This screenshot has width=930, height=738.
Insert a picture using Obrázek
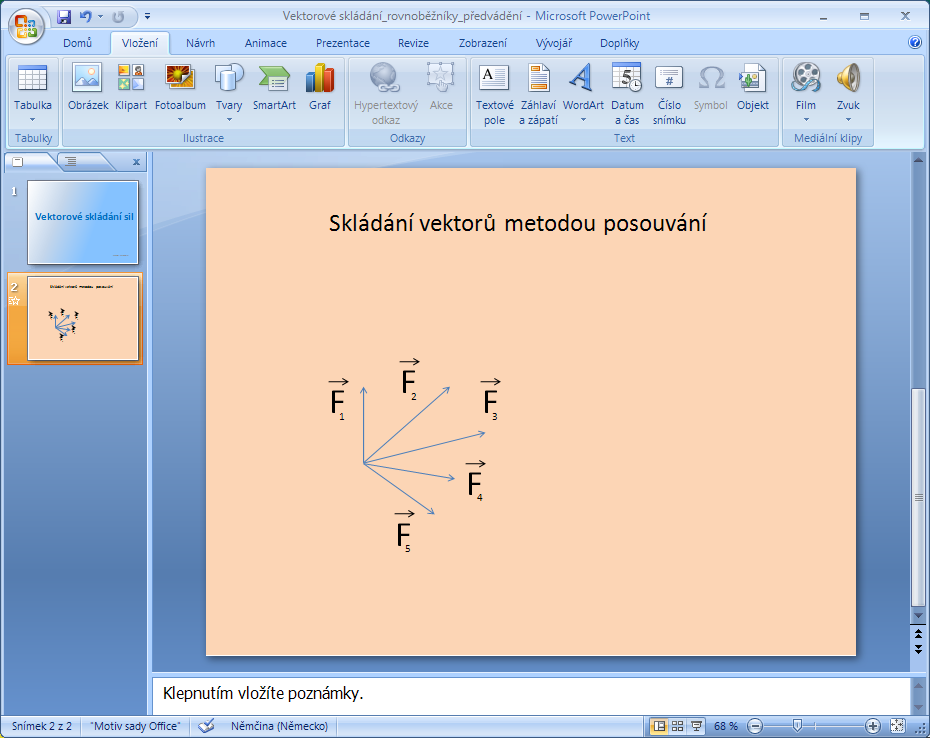coord(88,88)
